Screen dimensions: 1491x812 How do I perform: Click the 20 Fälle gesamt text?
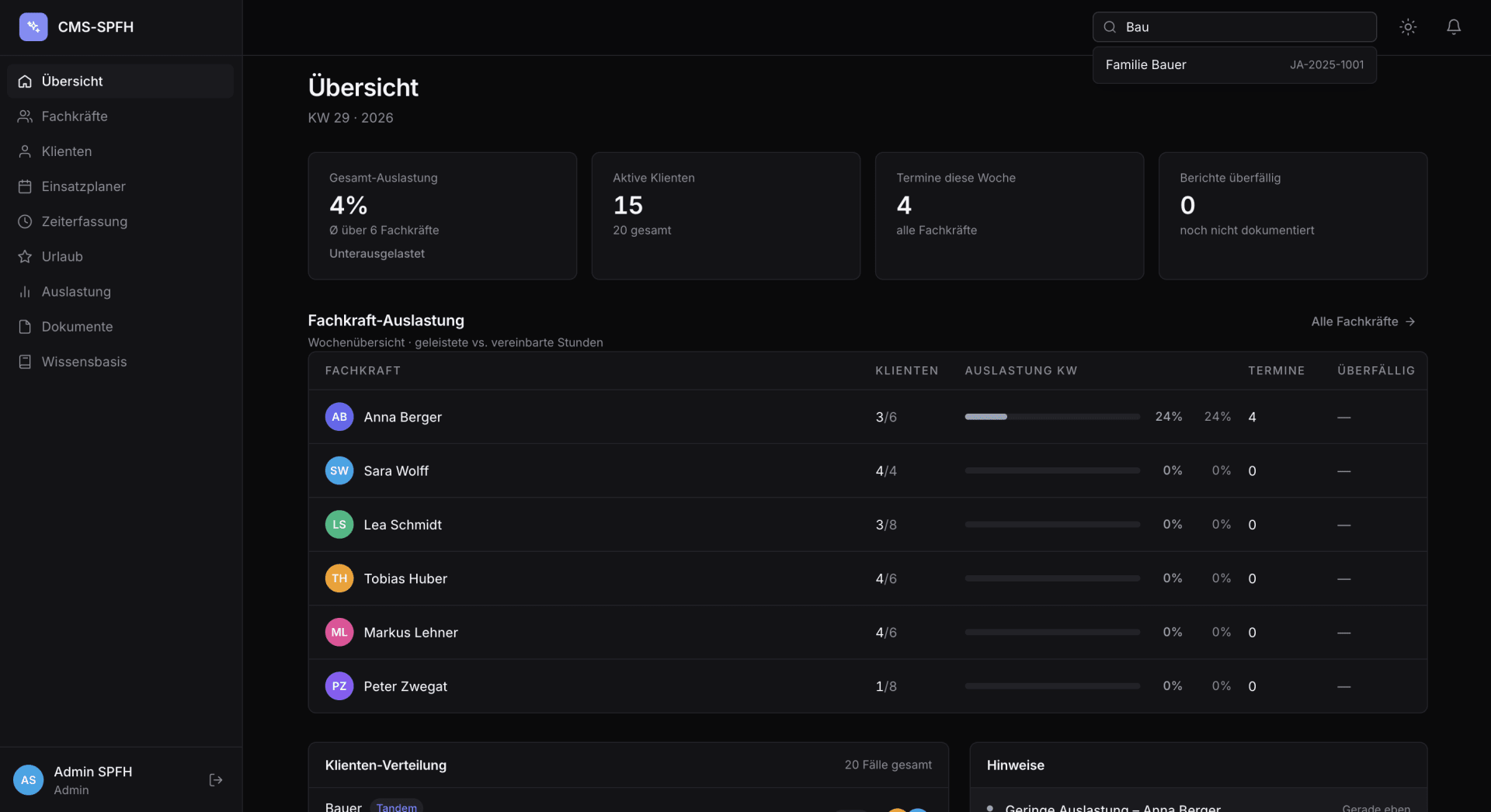pyautogui.click(x=888, y=765)
